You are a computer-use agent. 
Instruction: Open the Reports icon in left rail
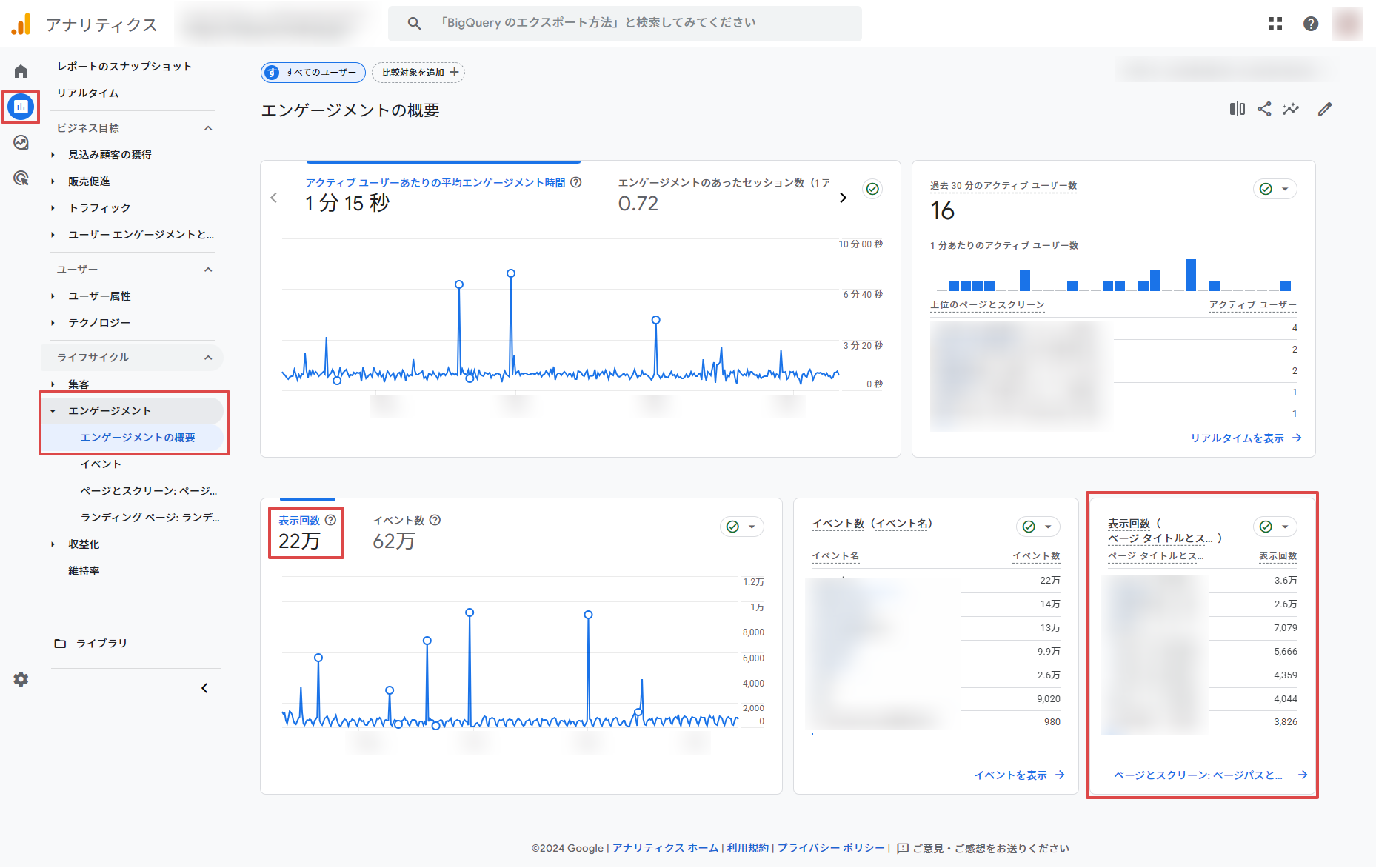pos(21,107)
